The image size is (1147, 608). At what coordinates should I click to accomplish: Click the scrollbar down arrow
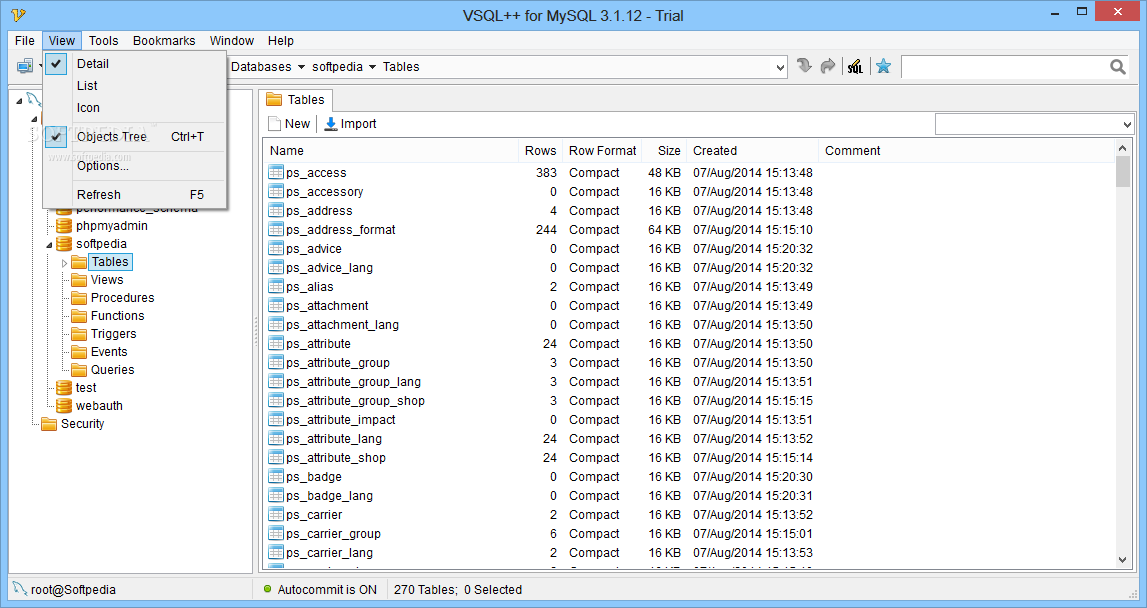pos(1123,560)
